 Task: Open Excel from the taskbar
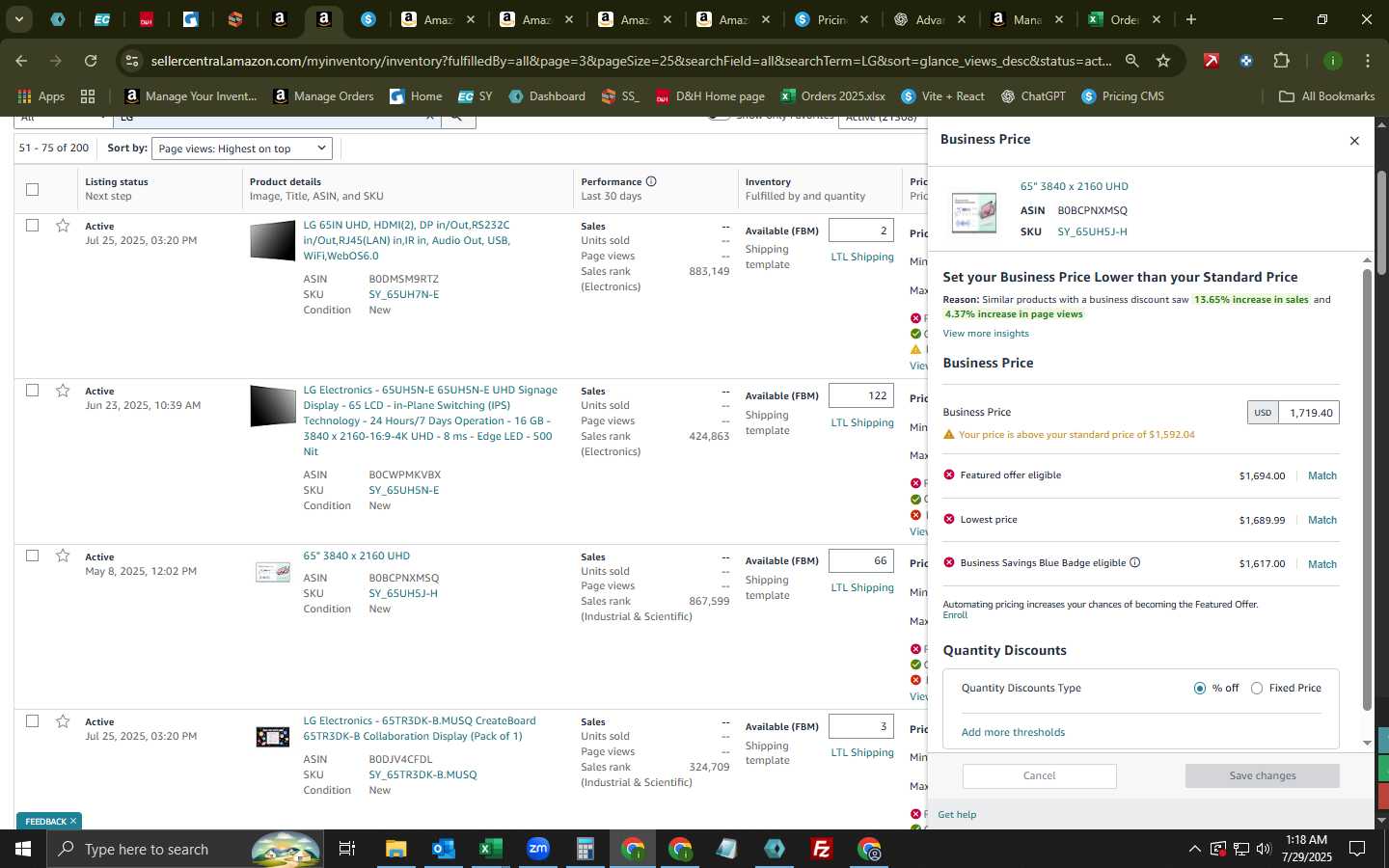click(490, 849)
